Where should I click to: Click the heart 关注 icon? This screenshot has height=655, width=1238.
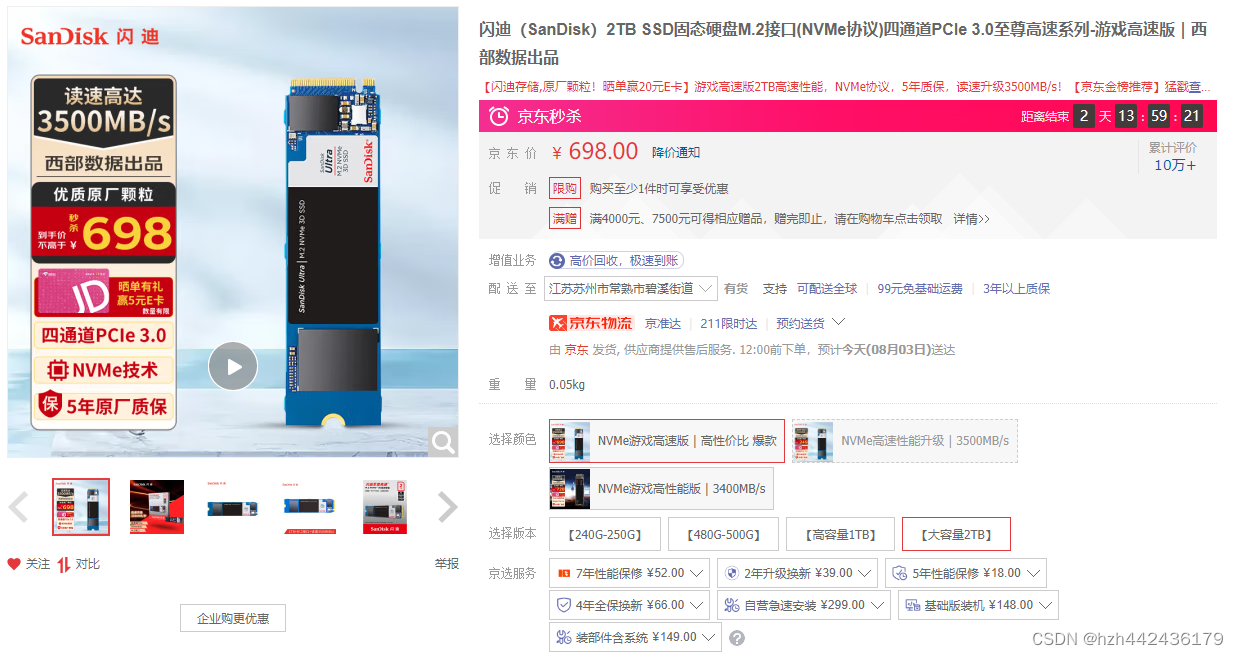click(x=14, y=564)
